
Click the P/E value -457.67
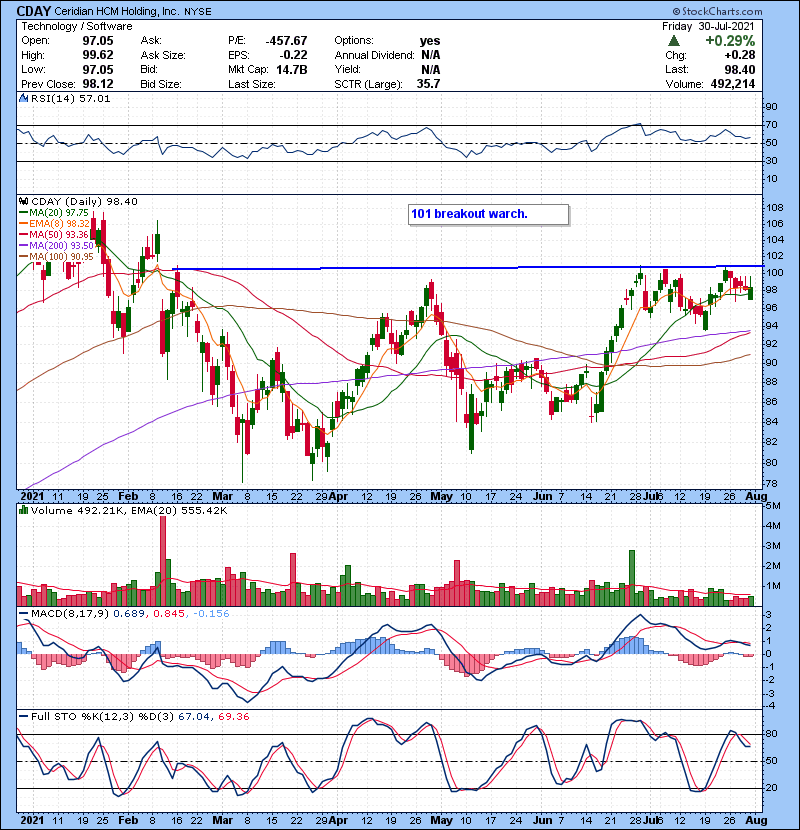click(286, 41)
